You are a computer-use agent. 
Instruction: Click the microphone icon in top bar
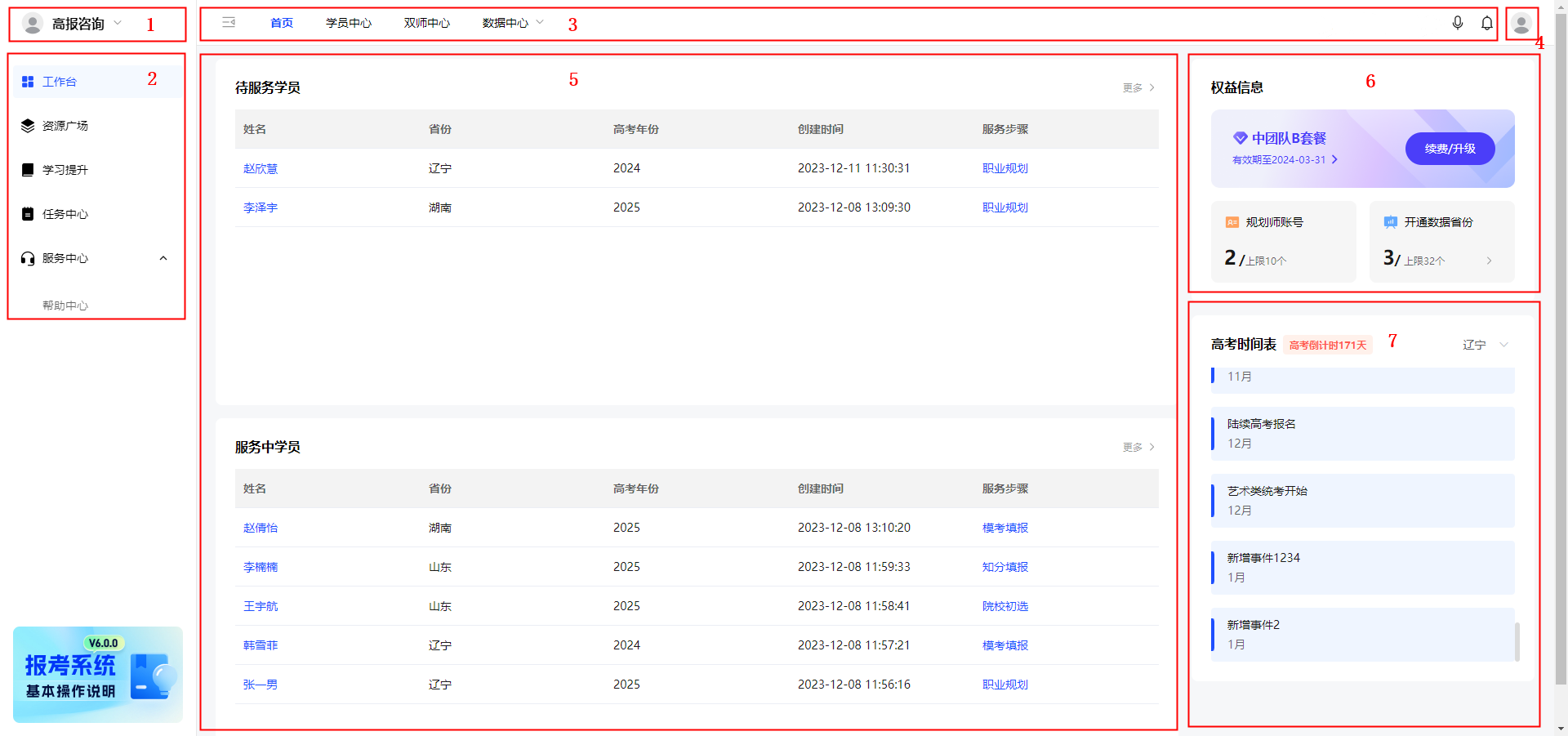pyautogui.click(x=1458, y=23)
